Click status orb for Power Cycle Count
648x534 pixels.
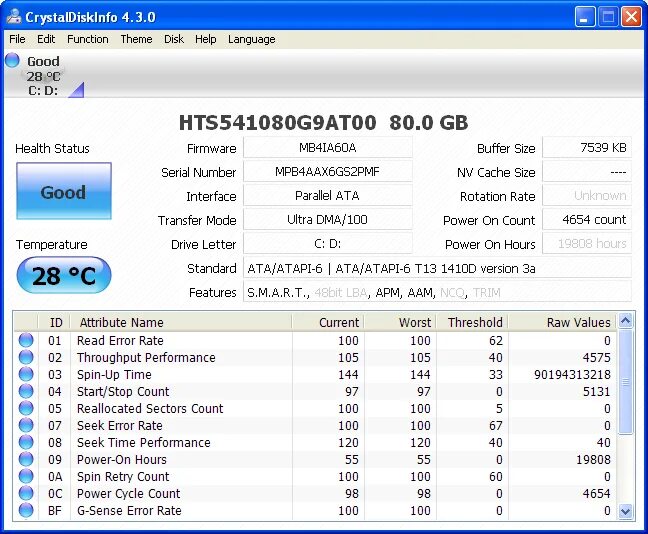26,493
